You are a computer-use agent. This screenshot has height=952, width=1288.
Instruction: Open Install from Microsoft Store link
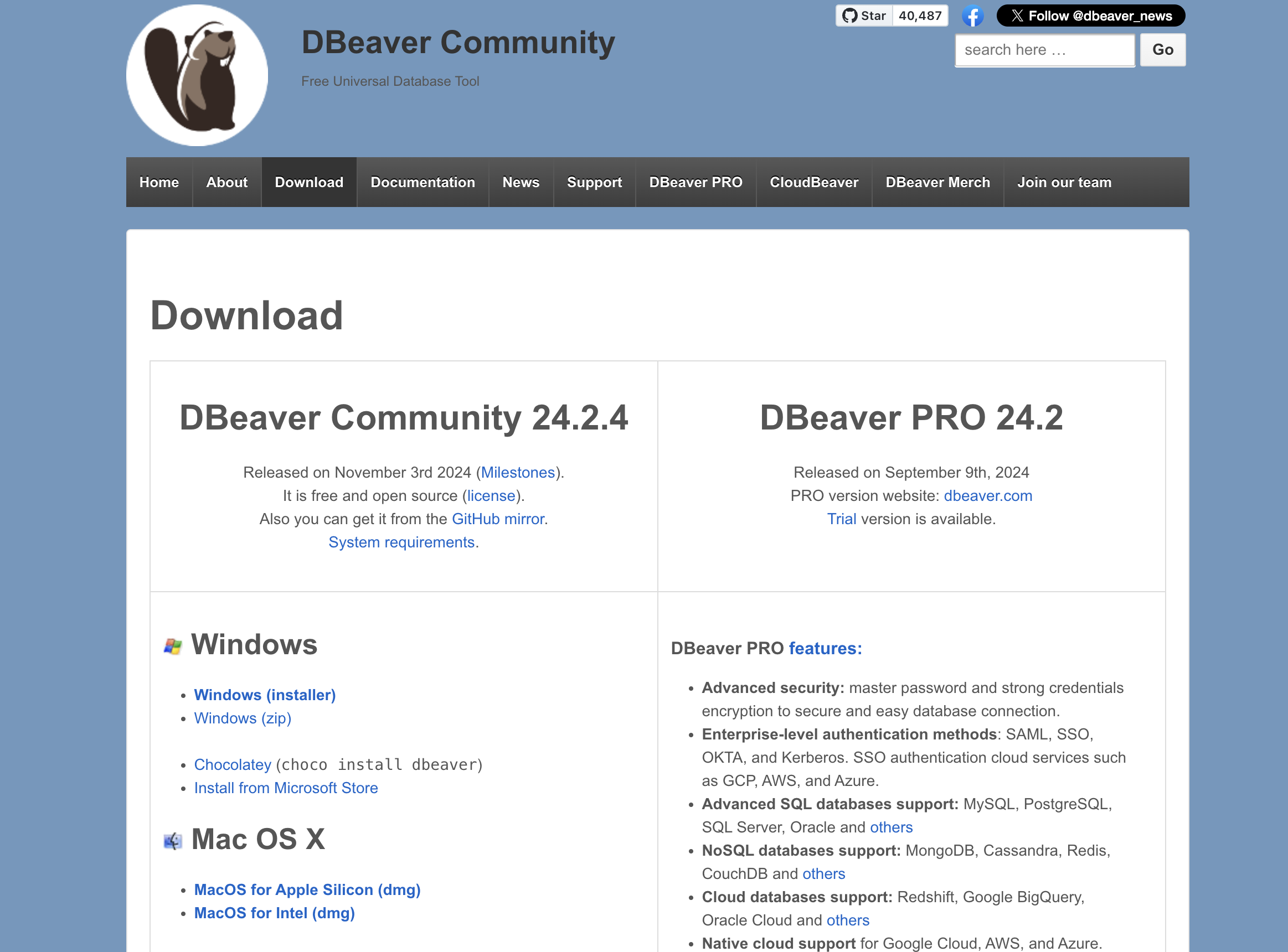coord(286,788)
